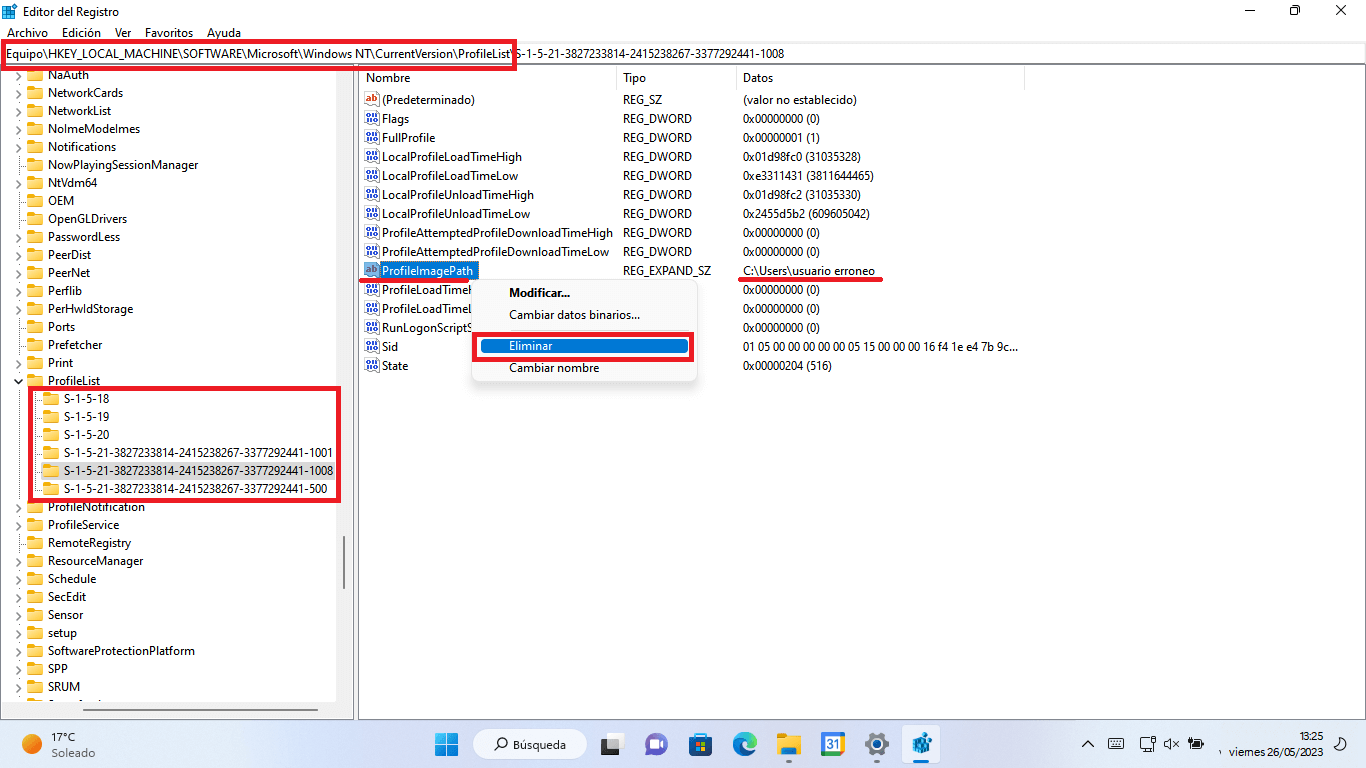
Task: Open the Ayuda menu
Action: 224,33
